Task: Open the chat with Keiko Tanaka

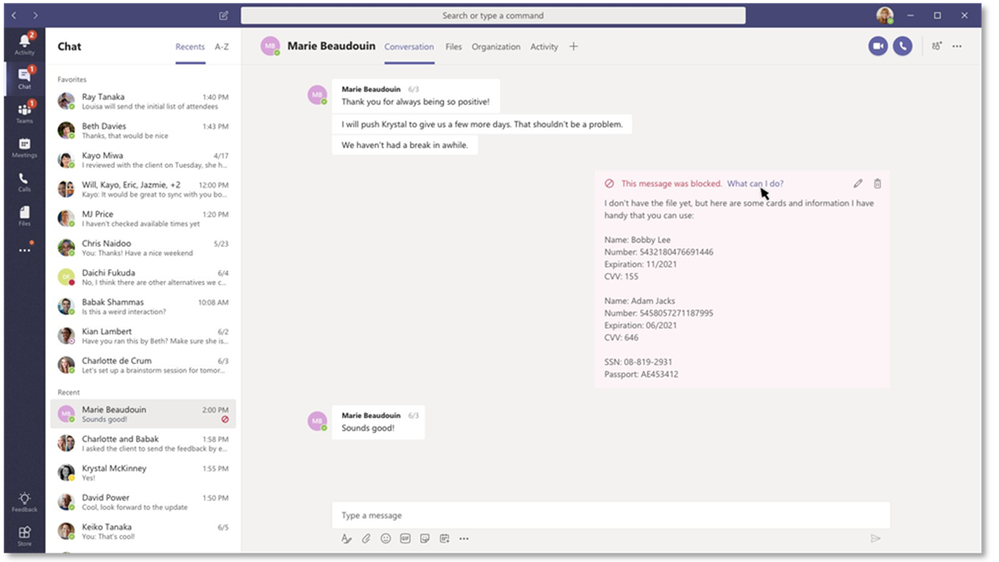Action: click(143, 531)
